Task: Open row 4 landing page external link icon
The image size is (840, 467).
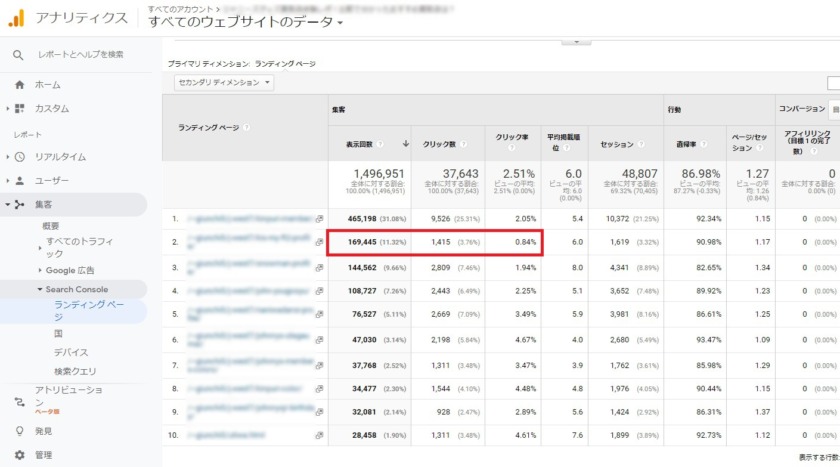Action: coord(319,291)
